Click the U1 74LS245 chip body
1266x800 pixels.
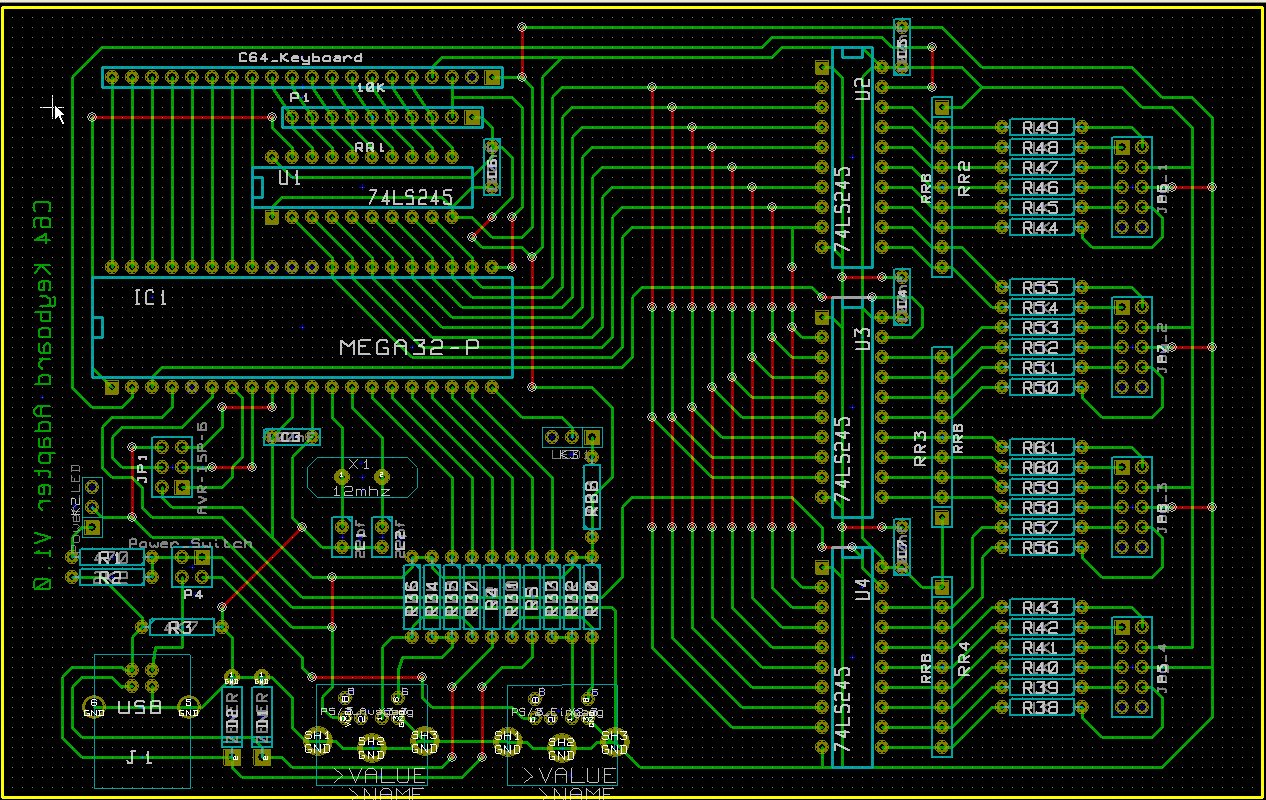pyautogui.click(x=360, y=186)
